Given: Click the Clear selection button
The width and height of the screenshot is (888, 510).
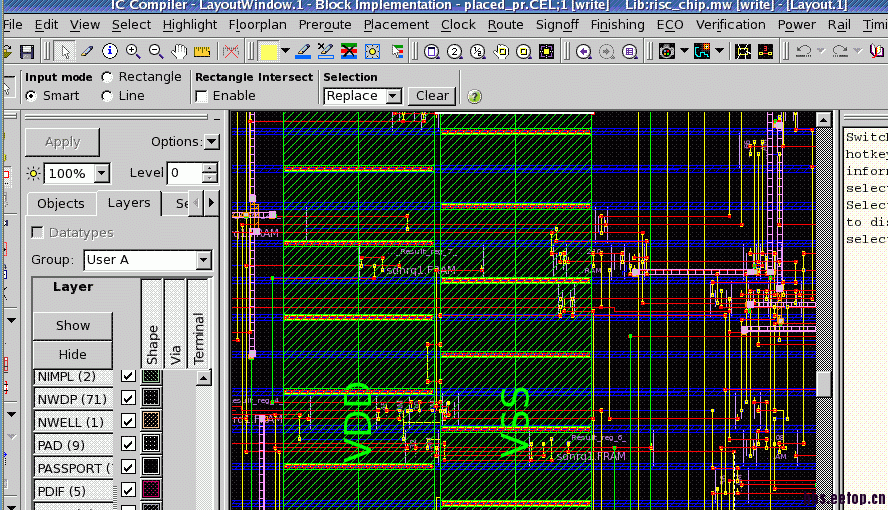Looking at the screenshot, I should 433,96.
